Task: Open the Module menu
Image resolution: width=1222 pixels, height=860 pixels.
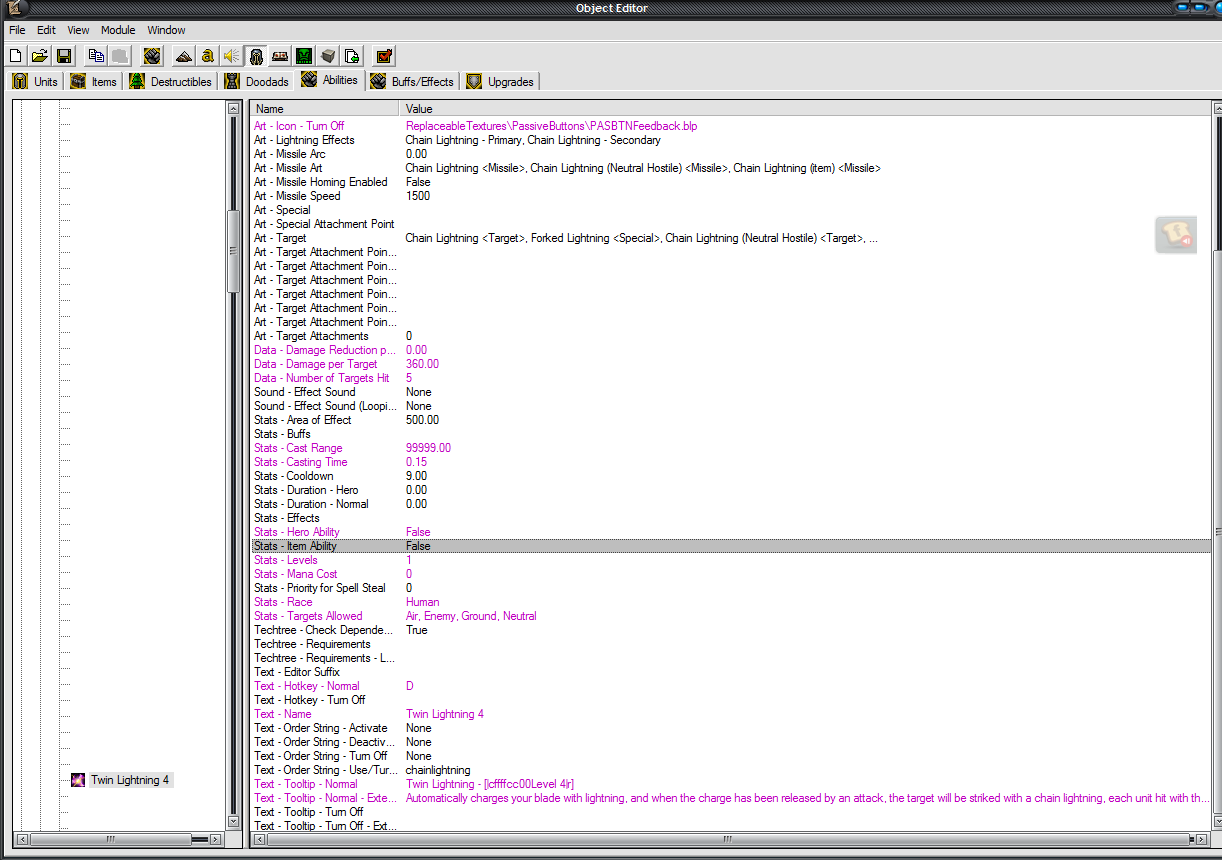Action: (x=118, y=30)
